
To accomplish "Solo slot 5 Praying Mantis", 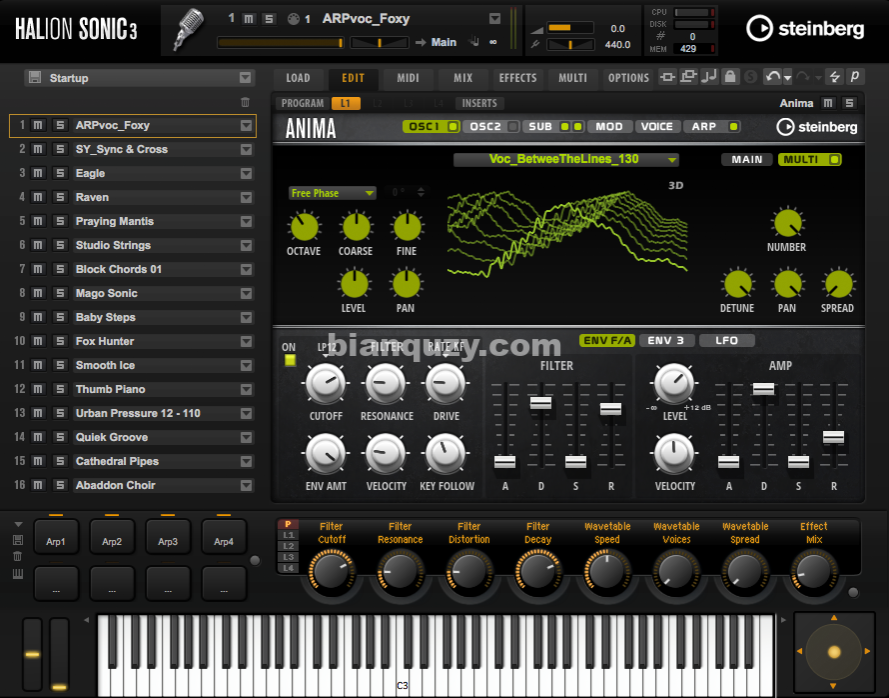I will coord(60,221).
